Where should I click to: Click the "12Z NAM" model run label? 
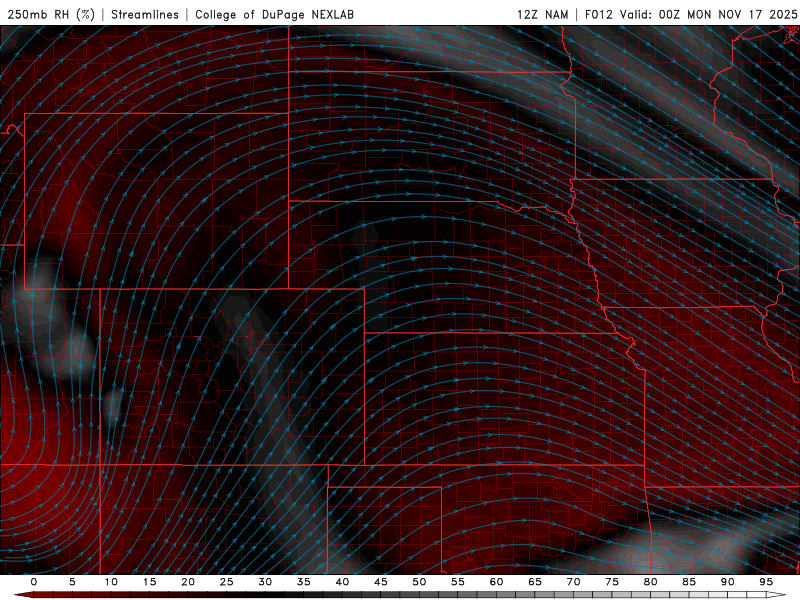pos(542,14)
